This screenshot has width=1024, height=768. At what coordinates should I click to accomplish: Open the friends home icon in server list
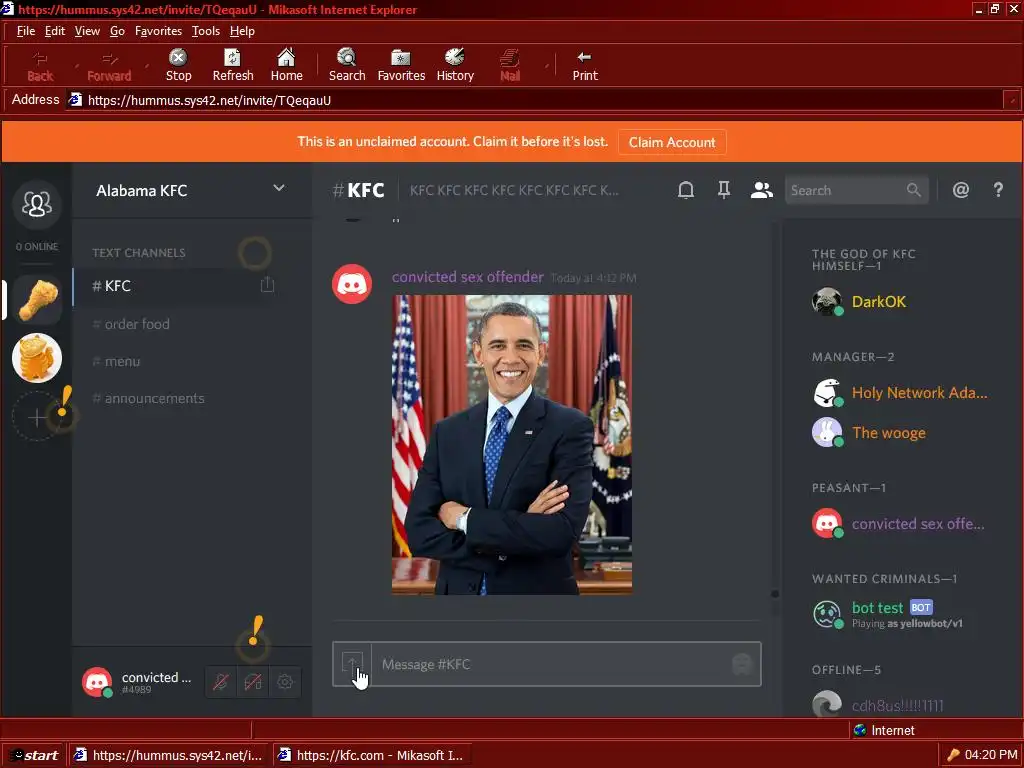(37, 204)
